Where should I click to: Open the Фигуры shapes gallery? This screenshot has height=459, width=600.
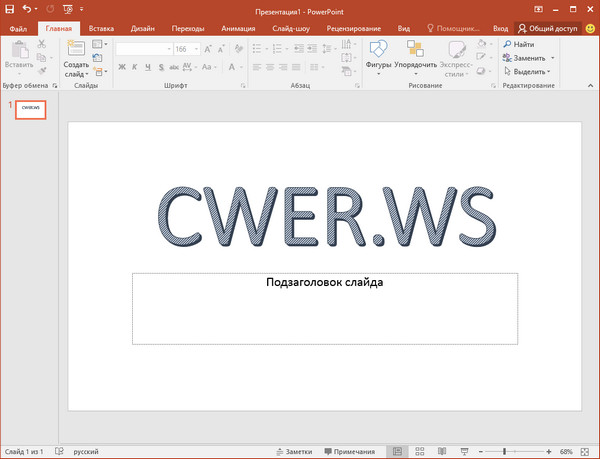pos(378,54)
